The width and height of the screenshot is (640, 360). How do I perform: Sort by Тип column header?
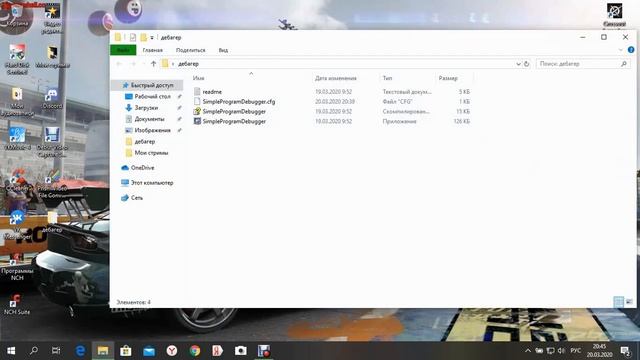pos(387,78)
